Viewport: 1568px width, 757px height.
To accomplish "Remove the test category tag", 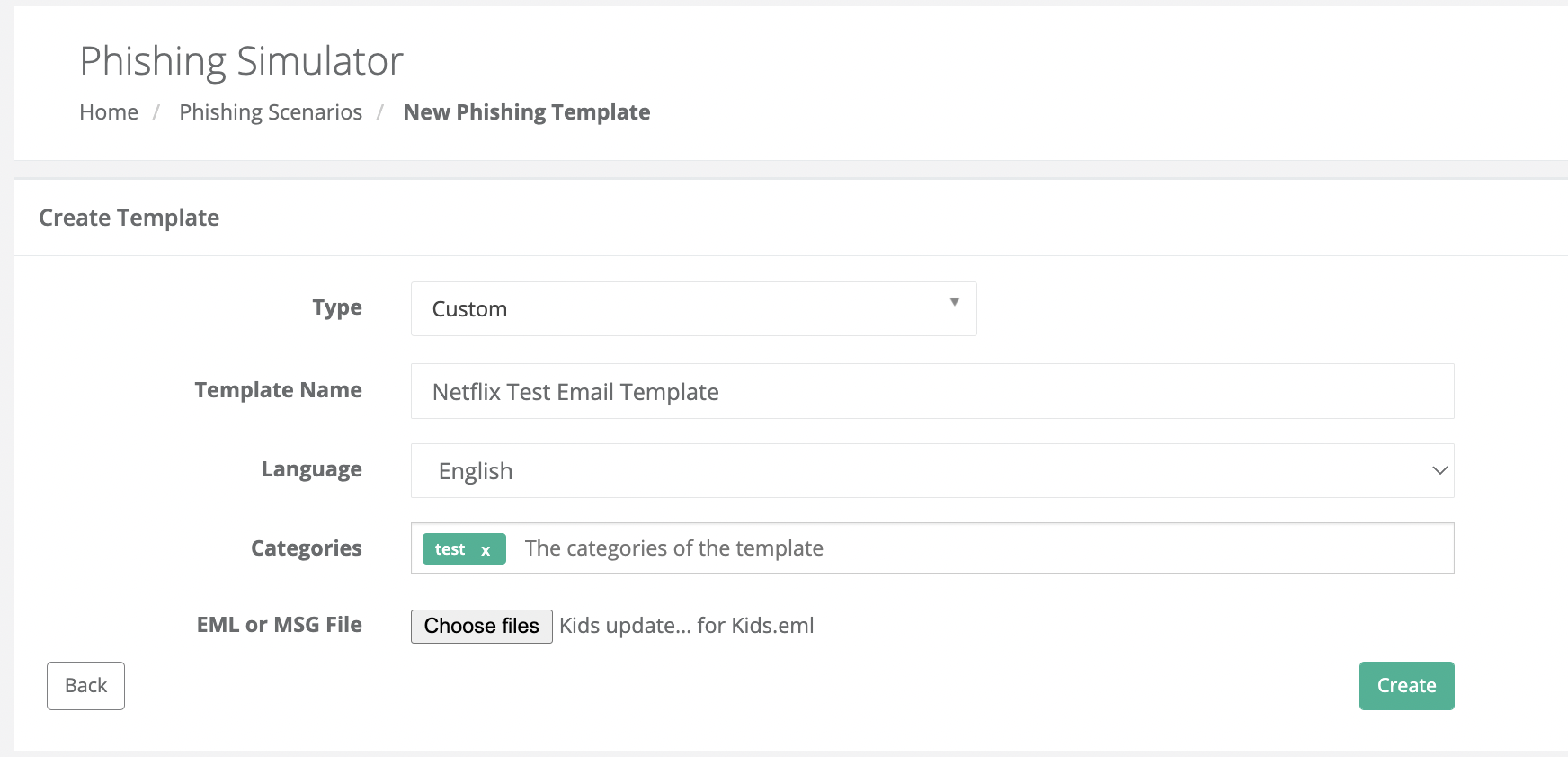I will click(x=486, y=550).
